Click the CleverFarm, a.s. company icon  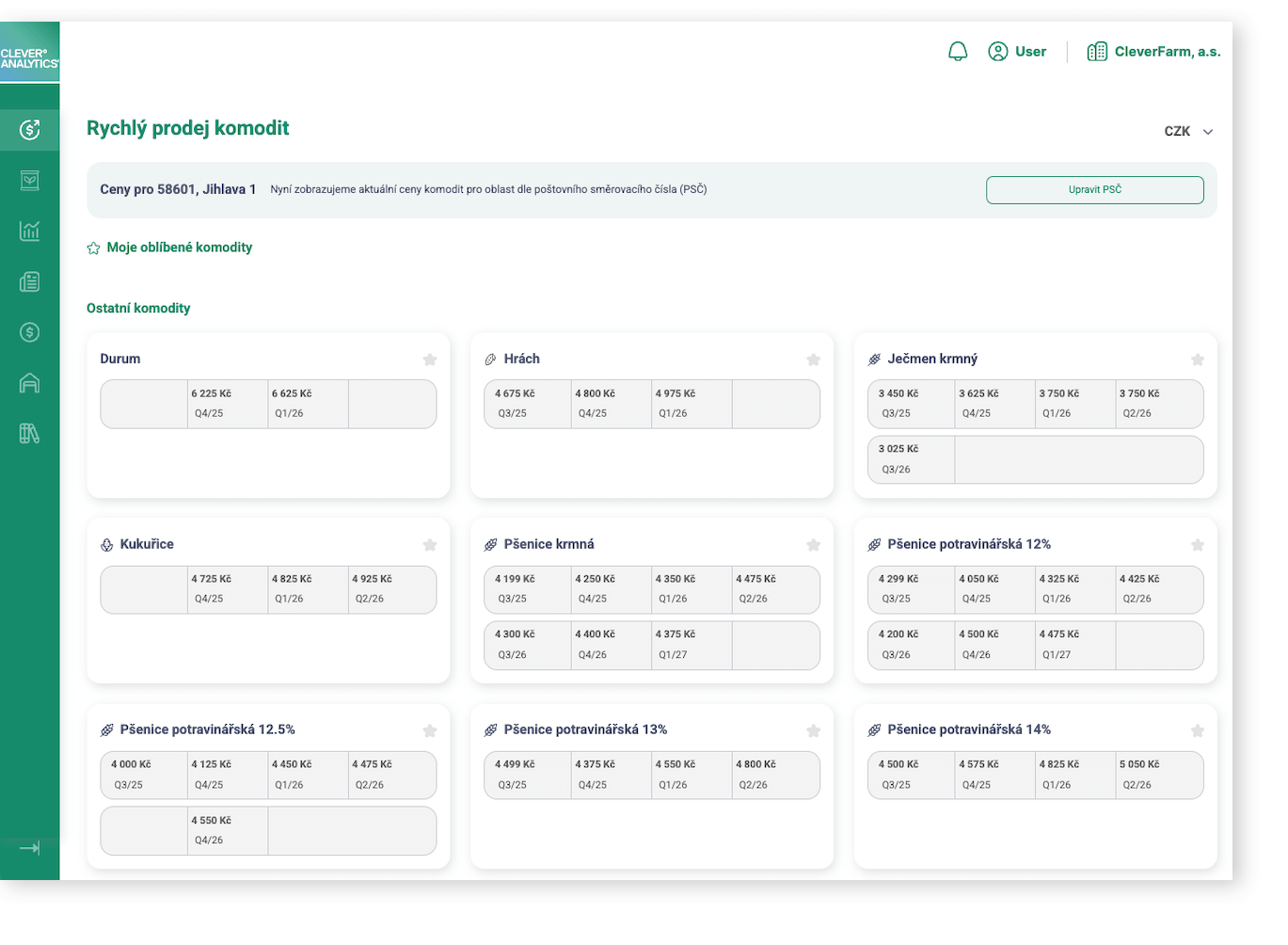coord(1097,52)
